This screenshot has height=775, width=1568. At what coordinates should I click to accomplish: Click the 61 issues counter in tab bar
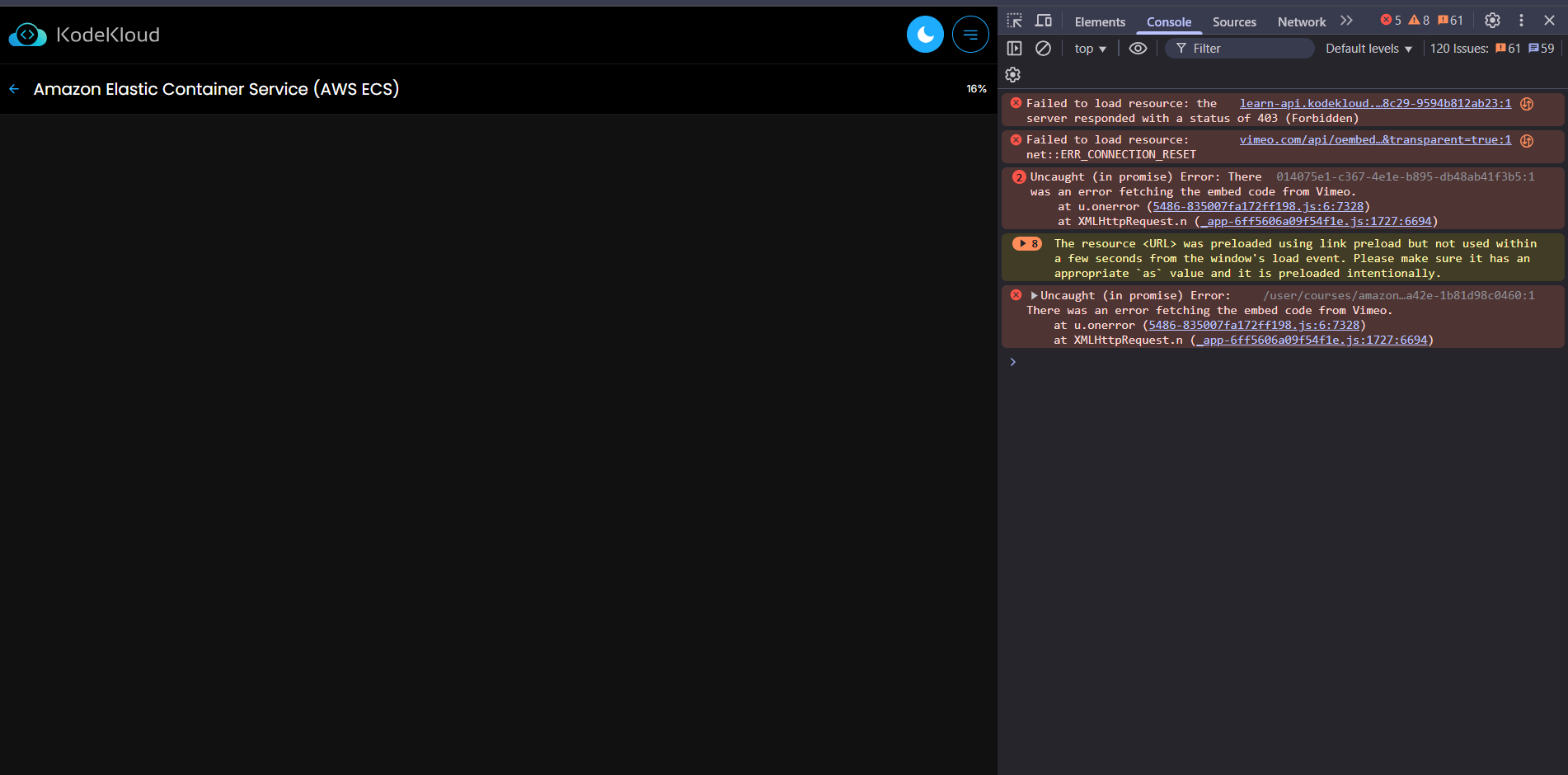(1450, 21)
